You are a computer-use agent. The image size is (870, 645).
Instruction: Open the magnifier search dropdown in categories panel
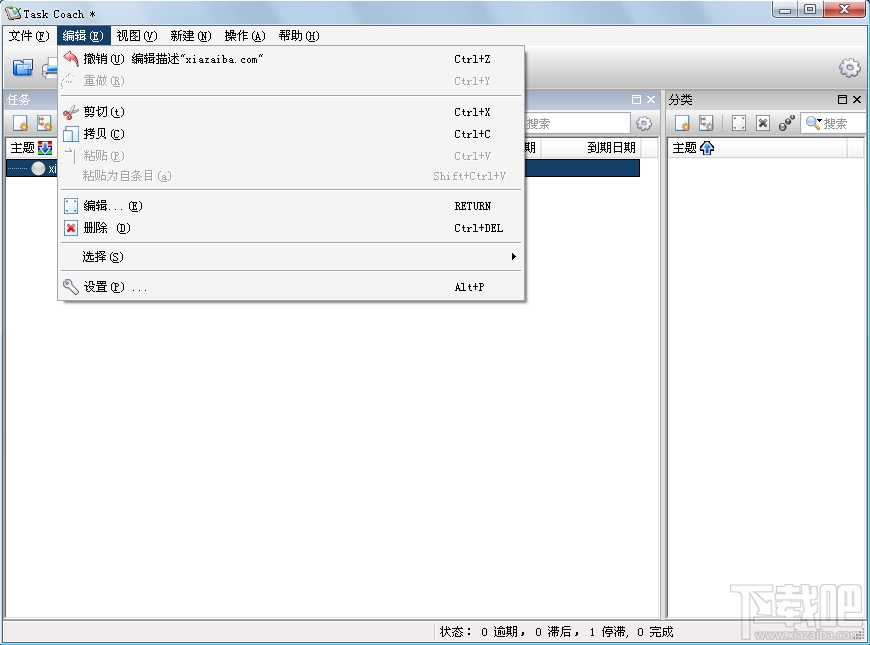tap(812, 123)
